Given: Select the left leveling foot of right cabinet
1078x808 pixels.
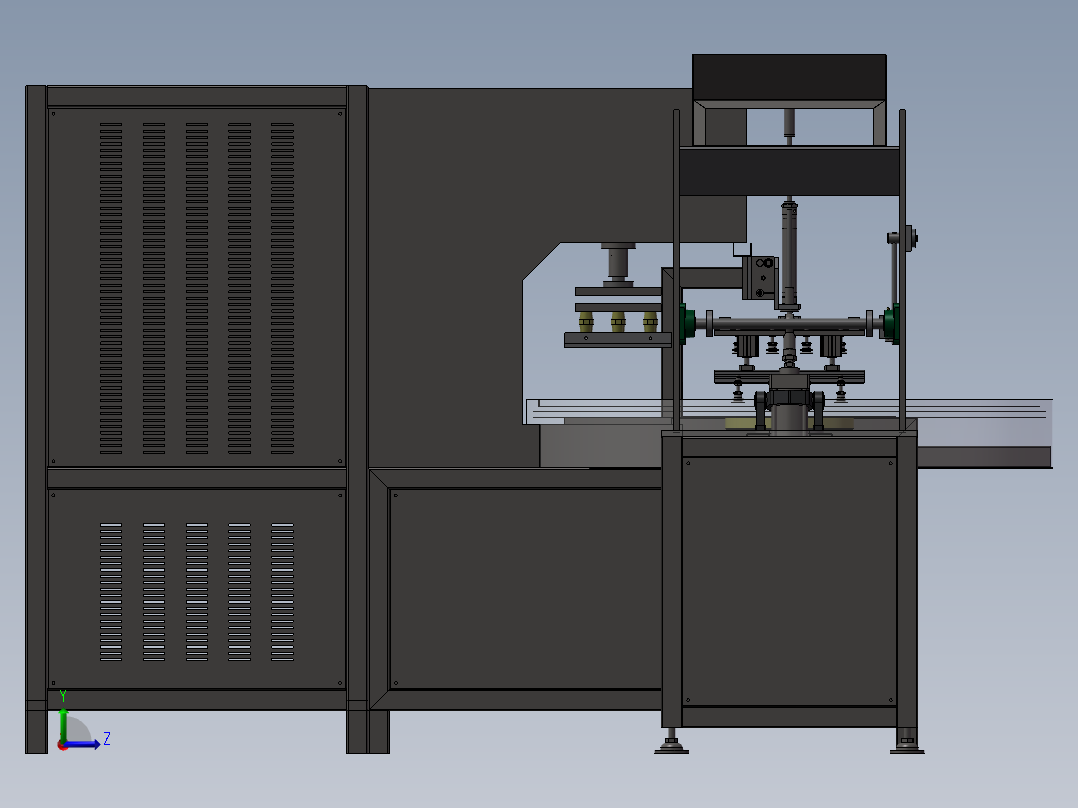Looking at the screenshot, I should pyautogui.click(x=671, y=745).
